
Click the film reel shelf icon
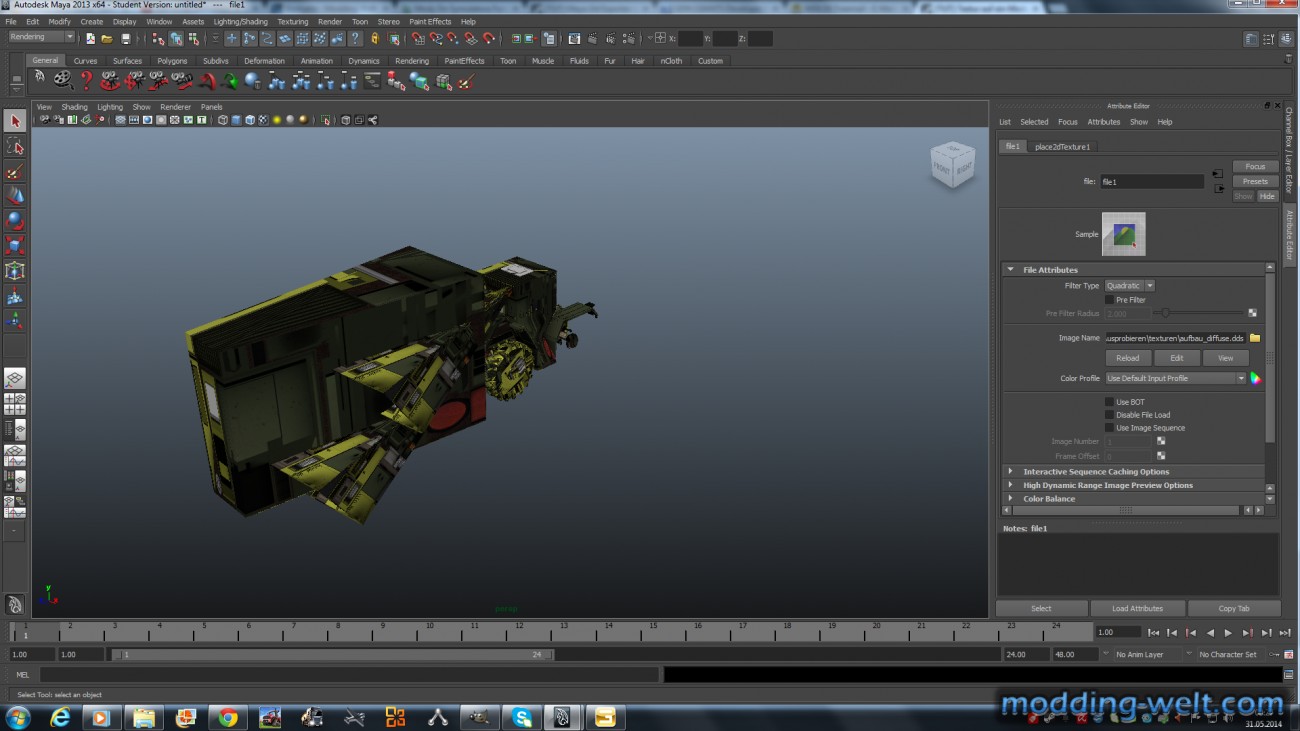(x=62, y=80)
